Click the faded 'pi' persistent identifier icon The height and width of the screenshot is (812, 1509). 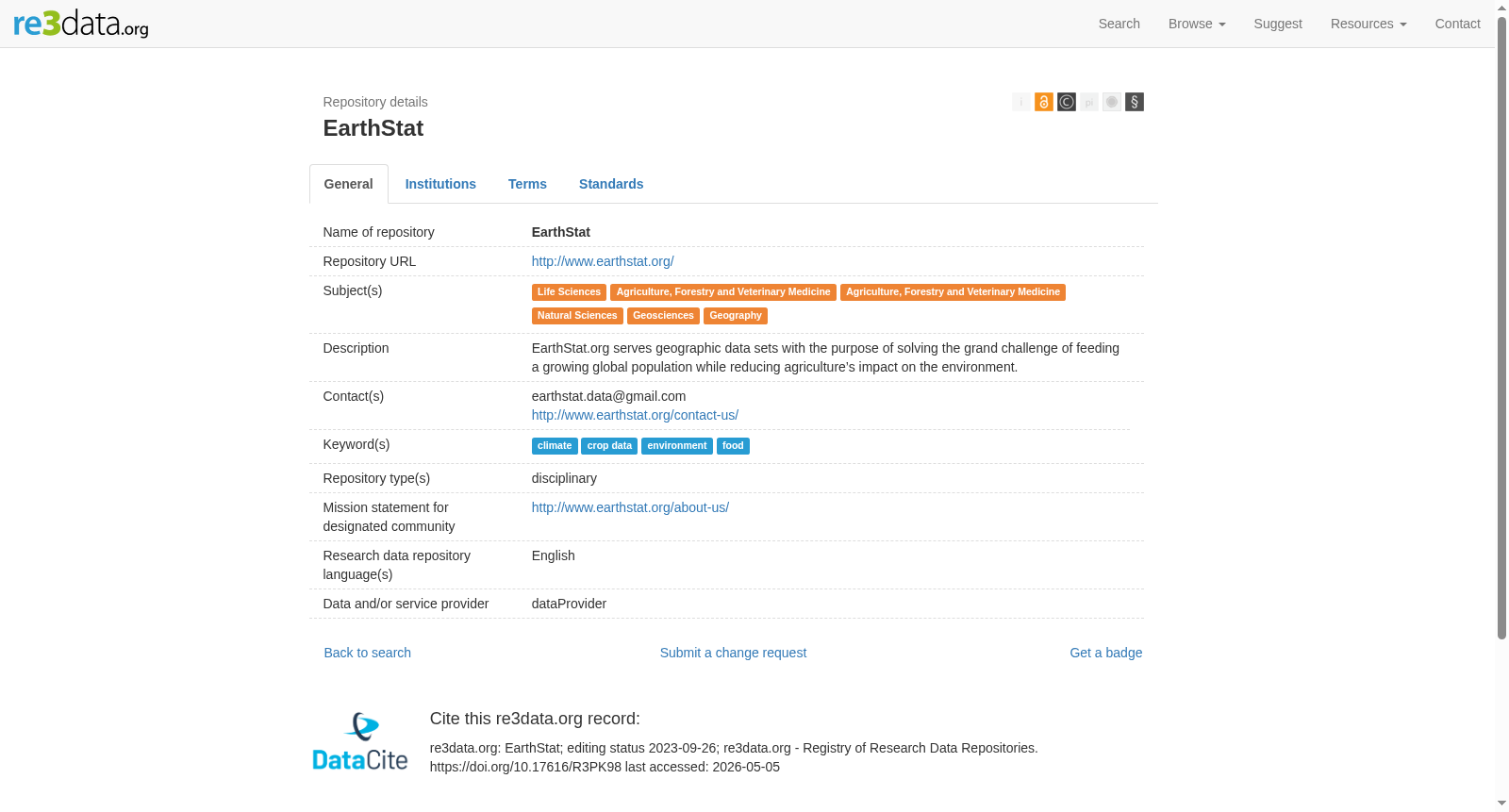click(1089, 102)
